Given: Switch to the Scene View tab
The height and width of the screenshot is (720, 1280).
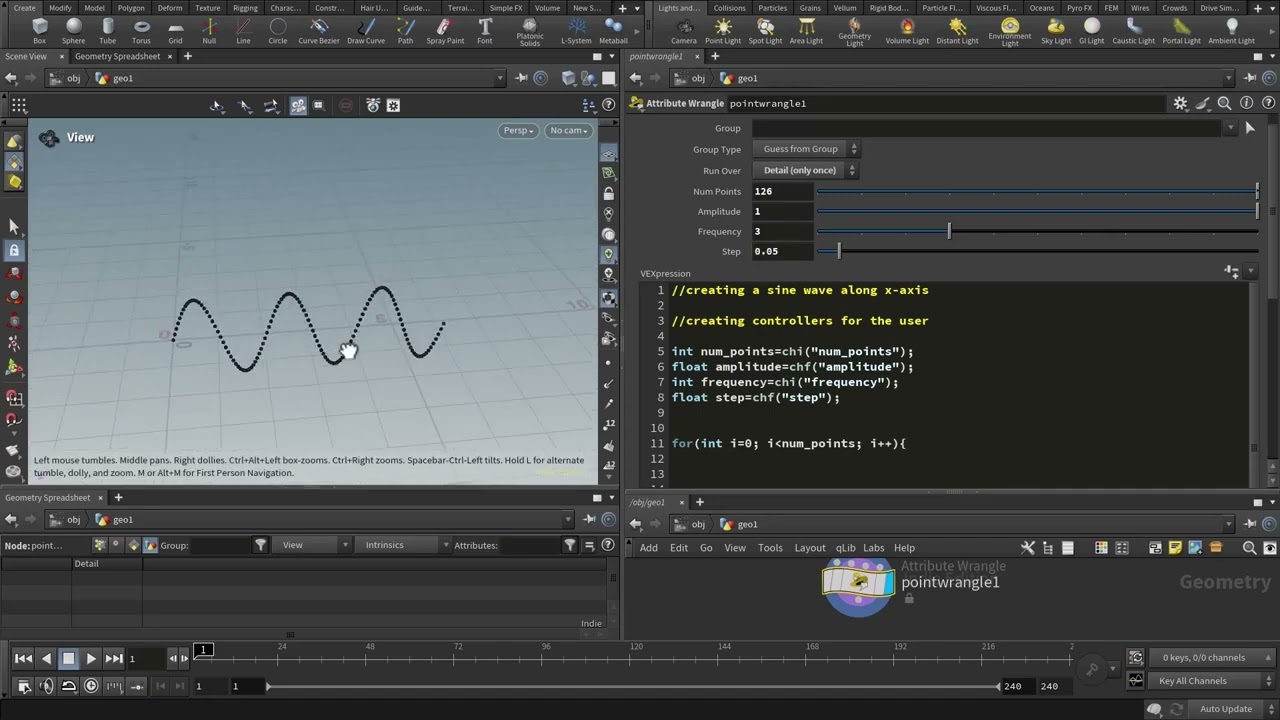Looking at the screenshot, I should (x=26, y=56).
